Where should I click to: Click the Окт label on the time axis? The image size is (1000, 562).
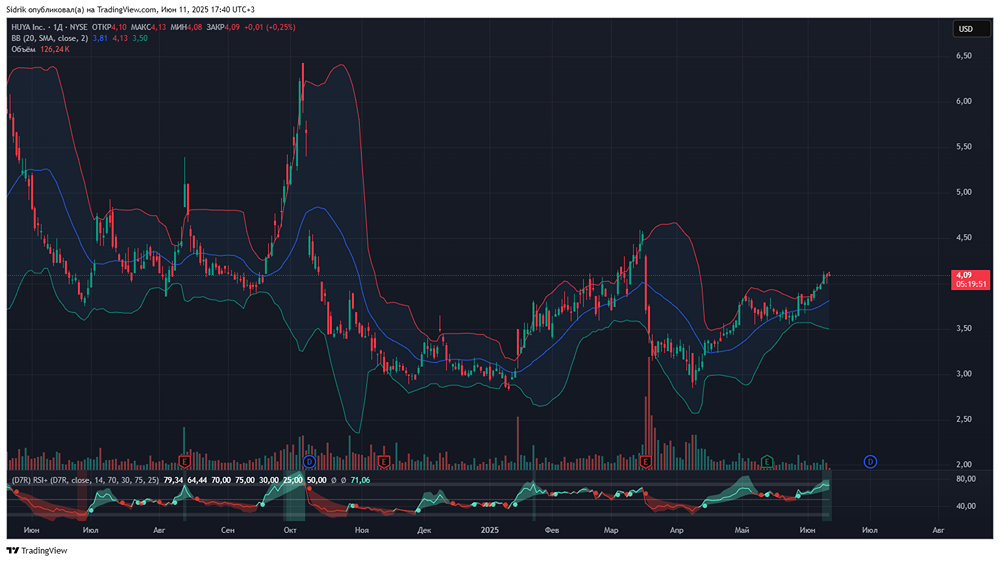[290, 530]
